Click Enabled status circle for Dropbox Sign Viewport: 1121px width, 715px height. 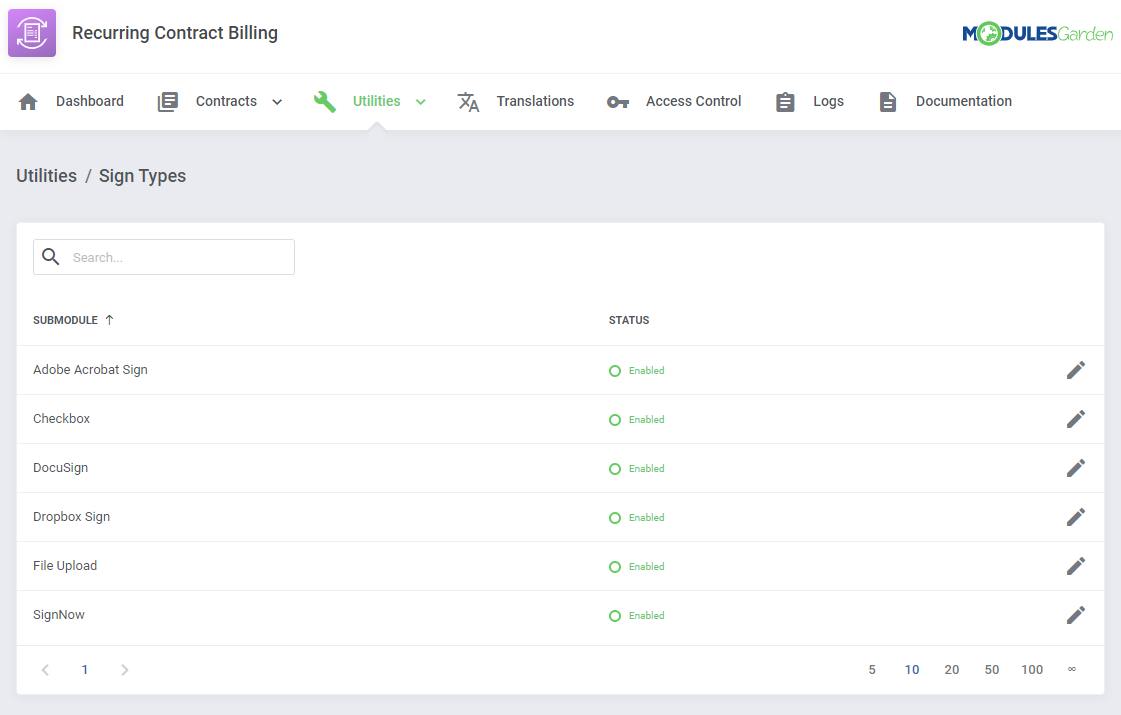coord(615,518)
